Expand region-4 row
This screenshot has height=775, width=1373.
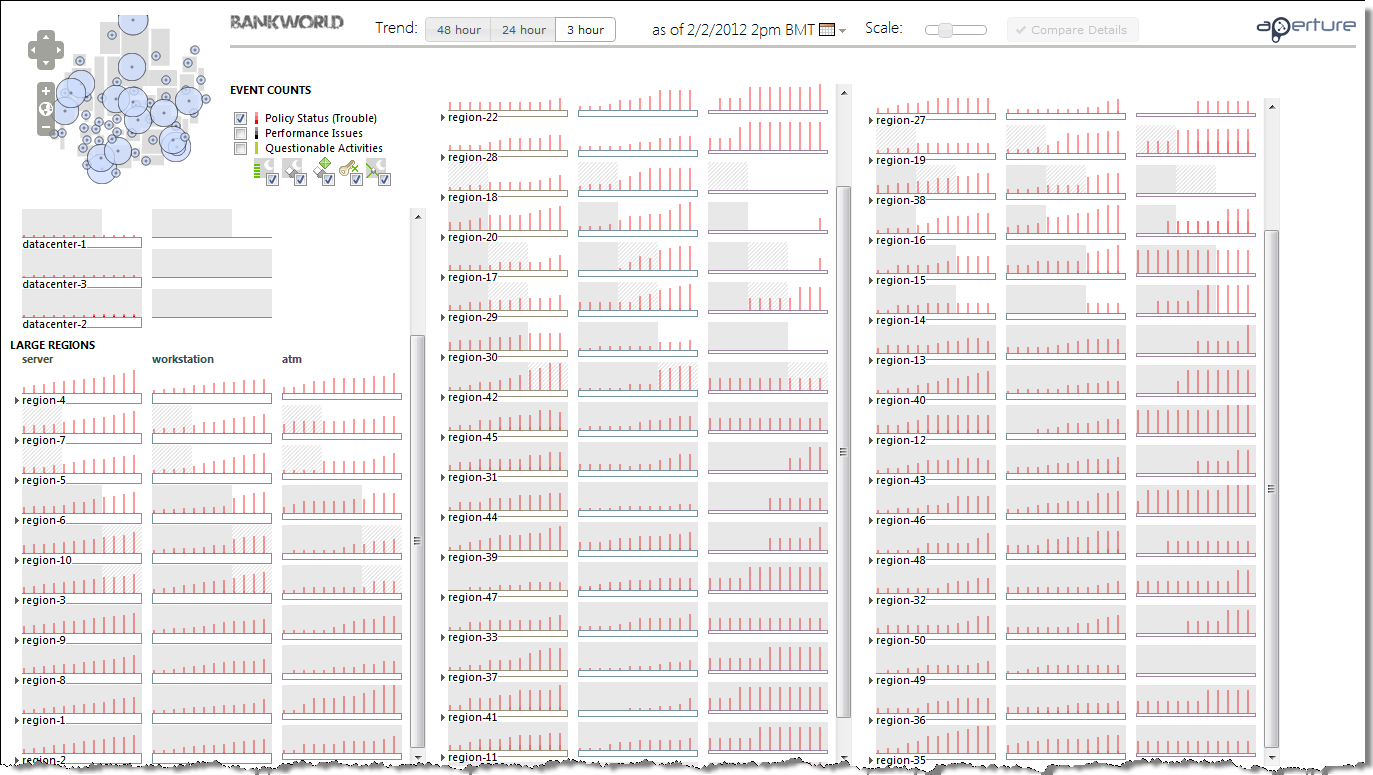17,400
